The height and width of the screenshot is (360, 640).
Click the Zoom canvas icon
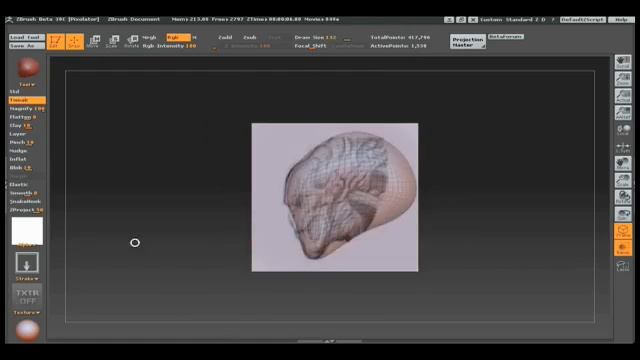(x=623, y=79)
